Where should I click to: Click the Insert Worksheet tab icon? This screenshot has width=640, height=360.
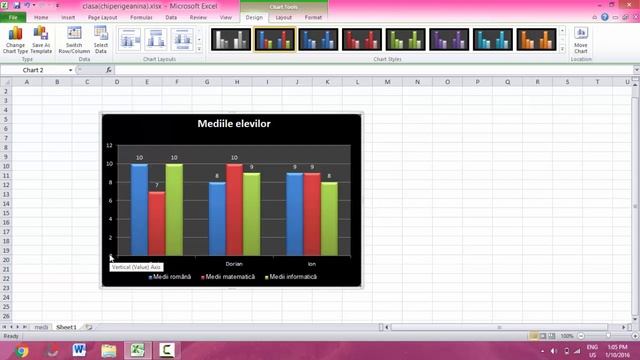(88, 327)
